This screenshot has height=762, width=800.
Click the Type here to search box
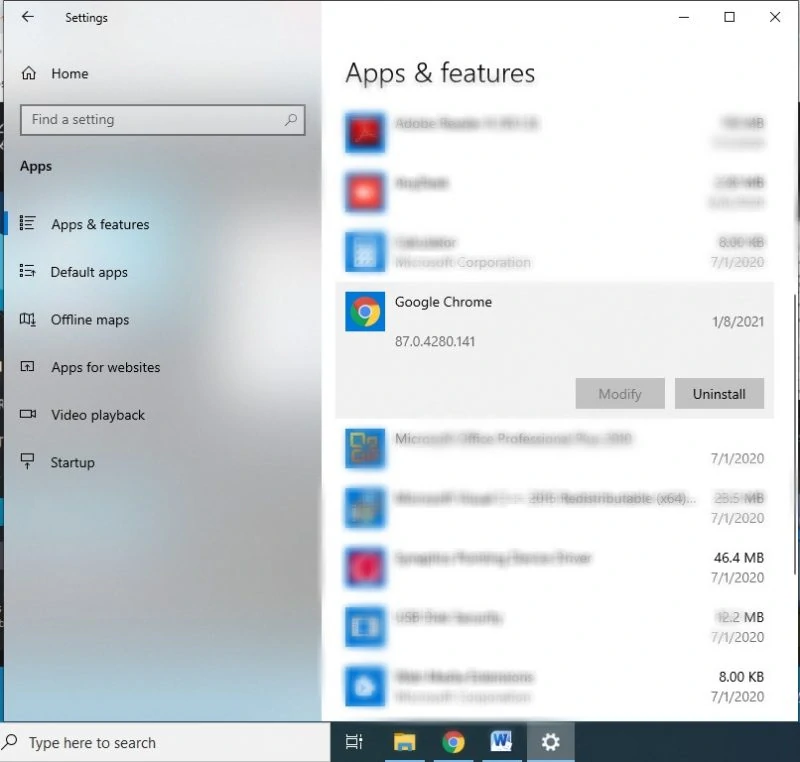point(165,743)
